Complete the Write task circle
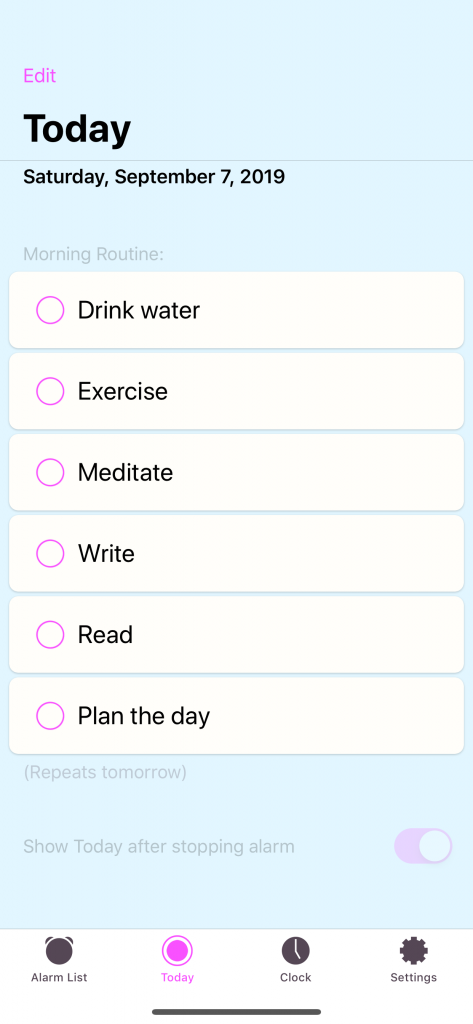 click(x=50, y=553)
